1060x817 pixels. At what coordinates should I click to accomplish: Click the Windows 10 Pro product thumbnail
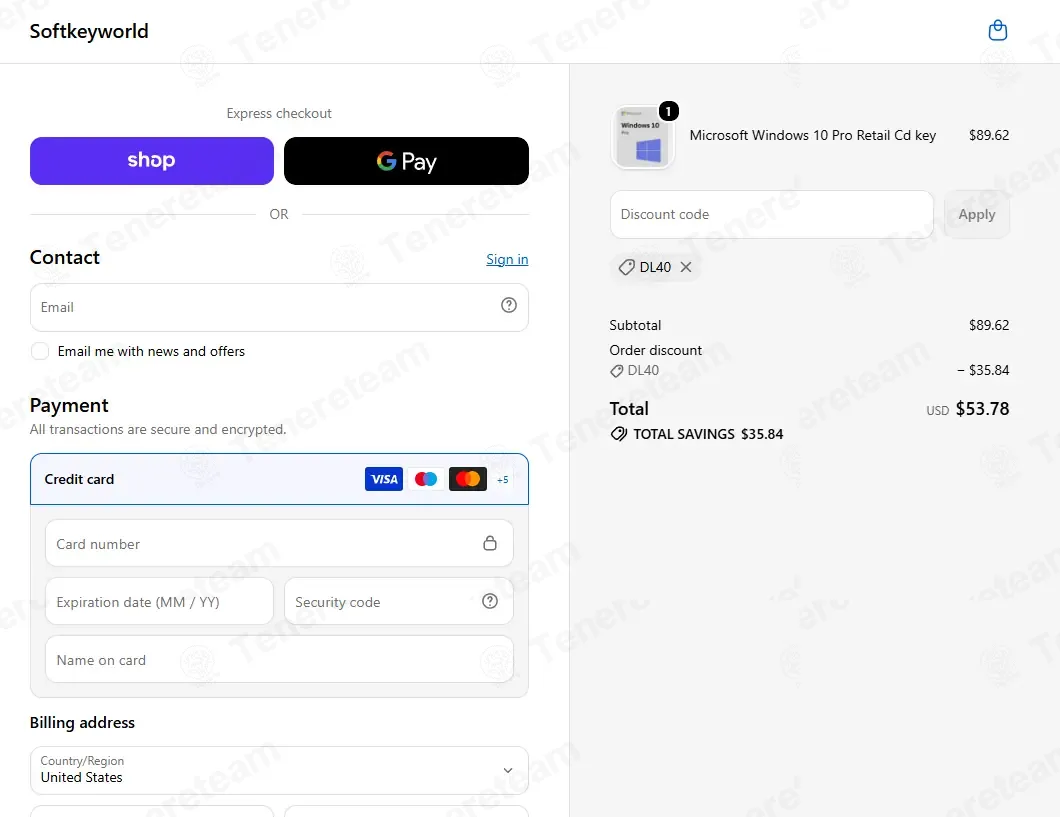point(643,137)
